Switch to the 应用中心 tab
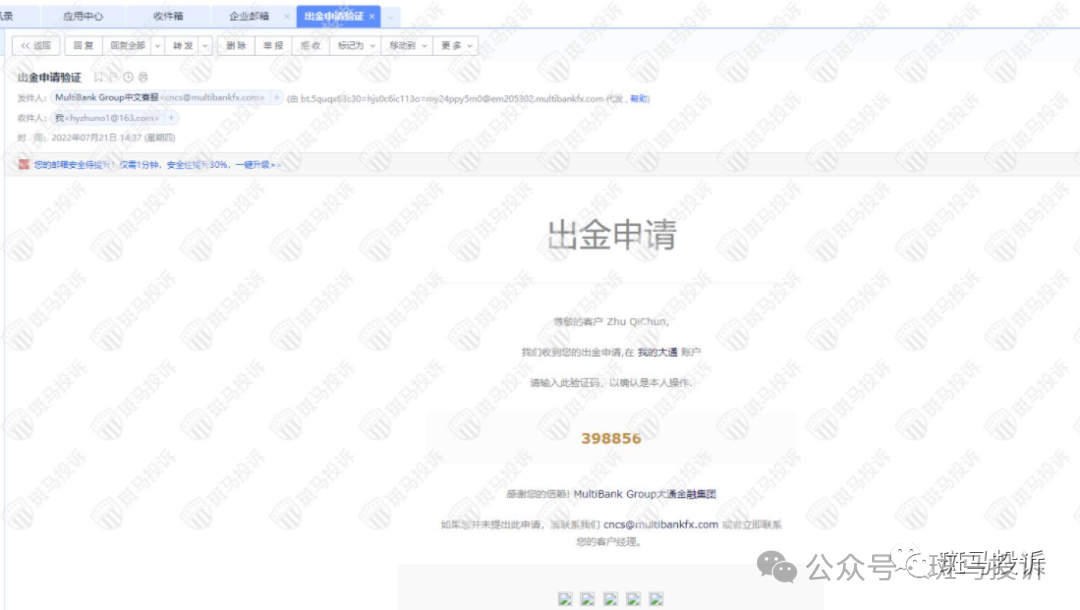The height and width of the screenshot is (610, 1080). coord(83,16)
